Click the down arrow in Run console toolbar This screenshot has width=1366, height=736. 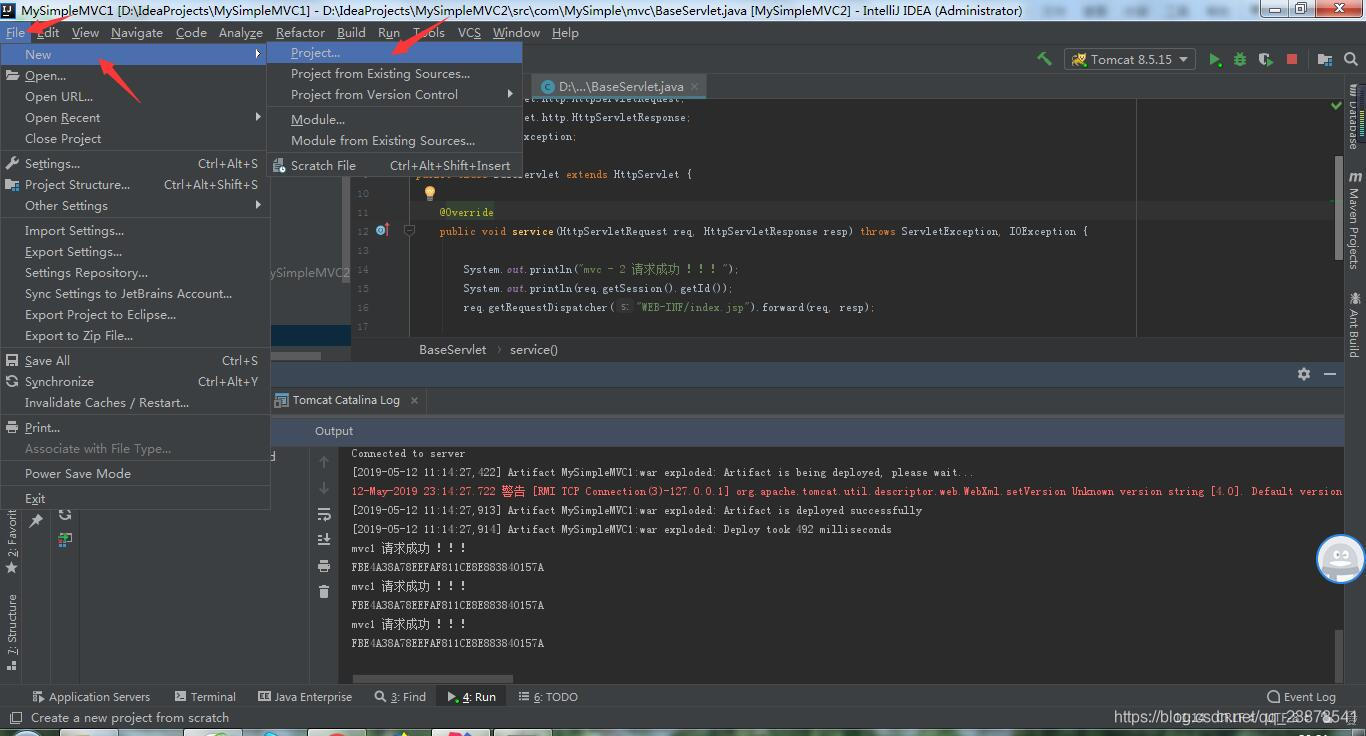pos(324,488)
